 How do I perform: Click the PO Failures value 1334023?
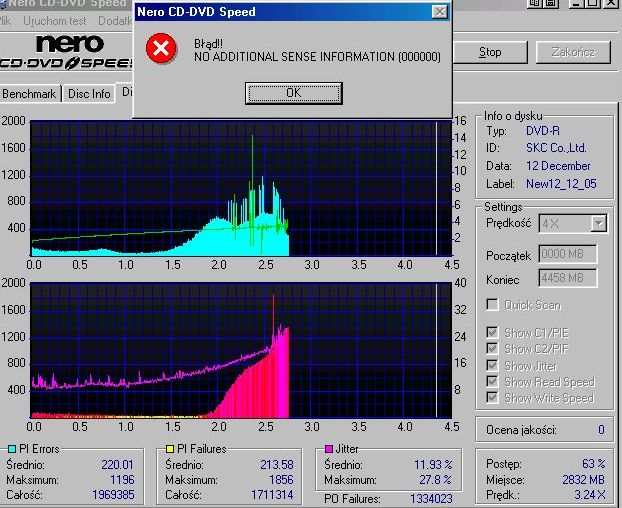click(431, 498)
